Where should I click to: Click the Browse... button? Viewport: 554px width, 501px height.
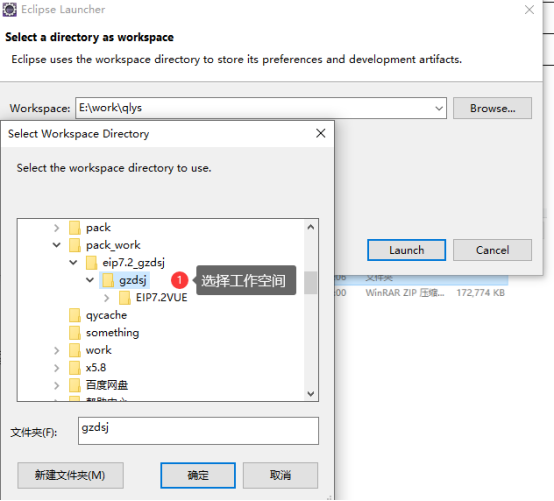[x=492, y=108]
